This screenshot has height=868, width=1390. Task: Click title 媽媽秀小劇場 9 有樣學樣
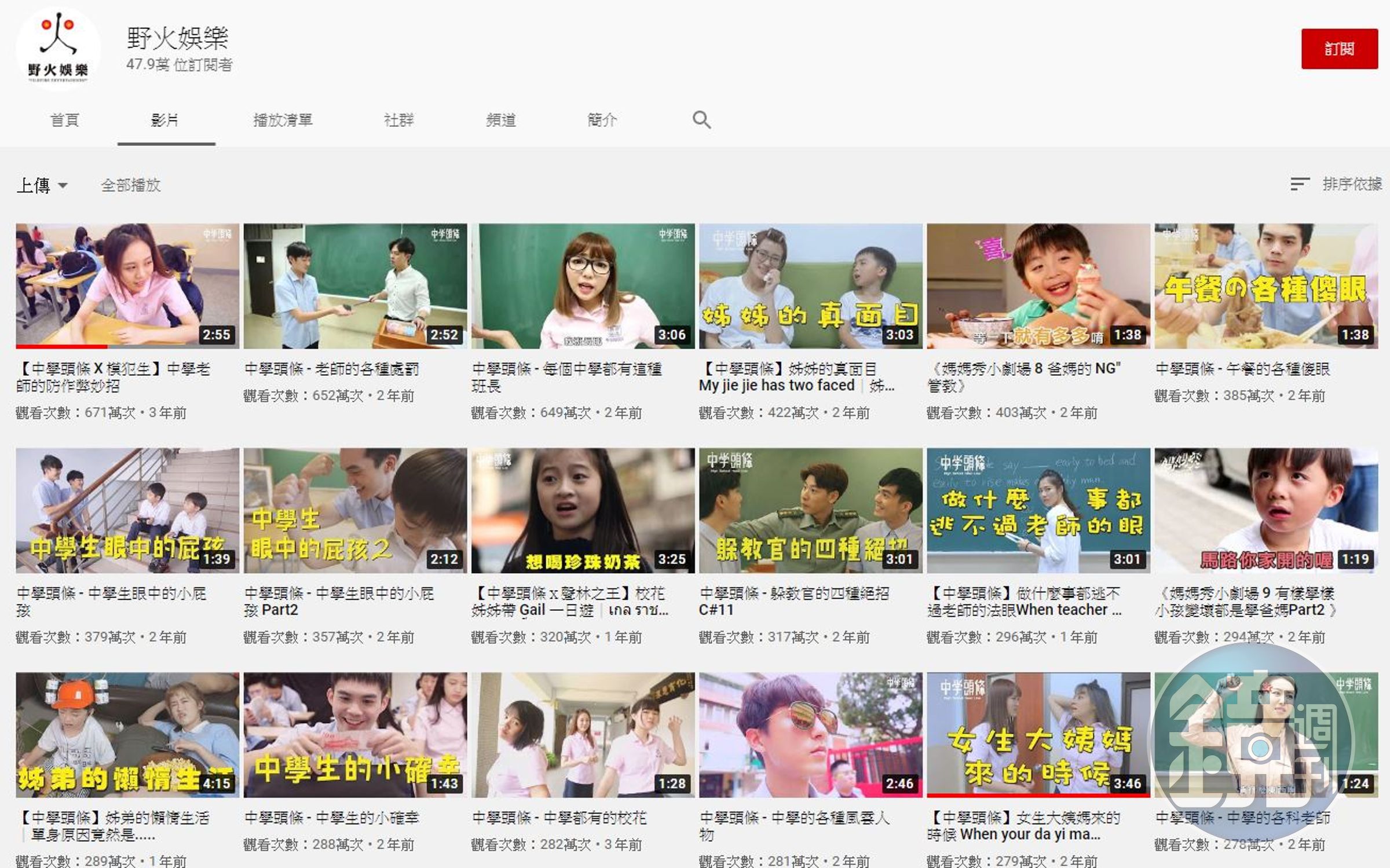pyautogui.click(x=1245, y=601)
